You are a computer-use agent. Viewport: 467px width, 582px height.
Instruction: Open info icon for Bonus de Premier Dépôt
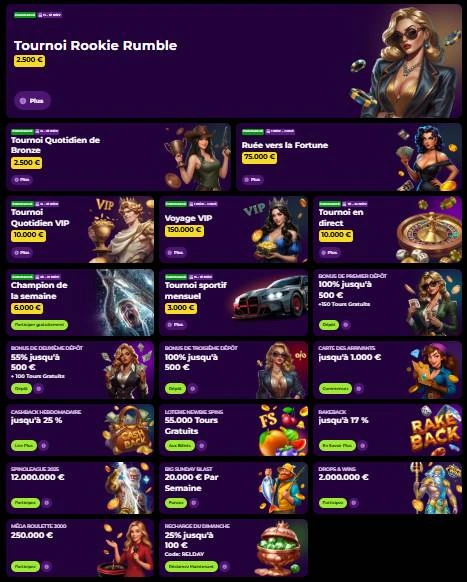[x=346, y=325]
